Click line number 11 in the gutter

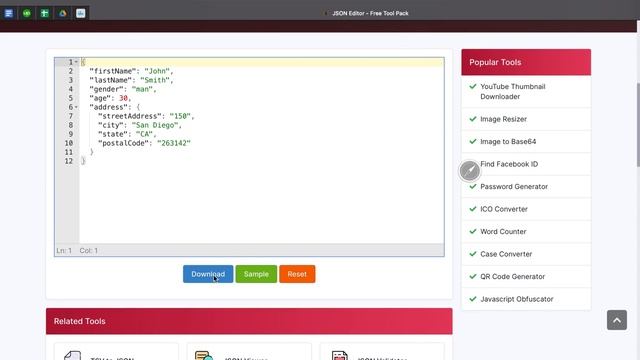point(69,152)
